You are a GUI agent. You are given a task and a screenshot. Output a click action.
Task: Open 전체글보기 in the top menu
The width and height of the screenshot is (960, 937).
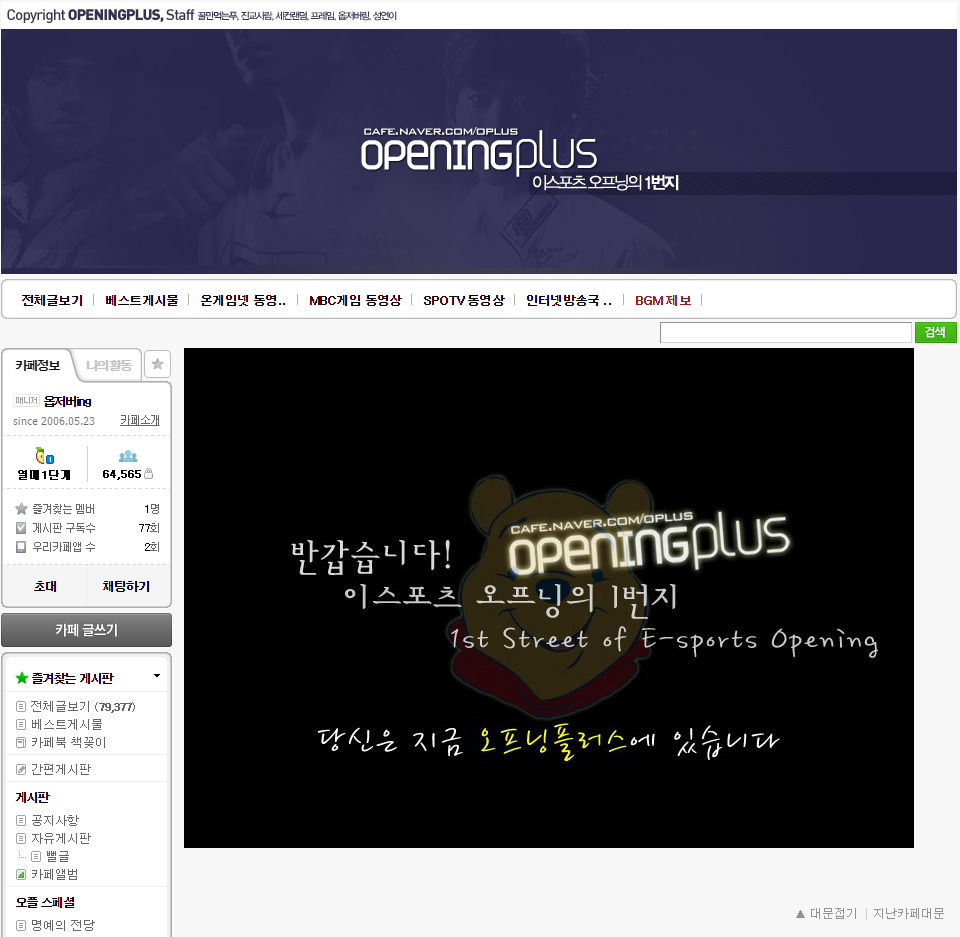(52, 300)
